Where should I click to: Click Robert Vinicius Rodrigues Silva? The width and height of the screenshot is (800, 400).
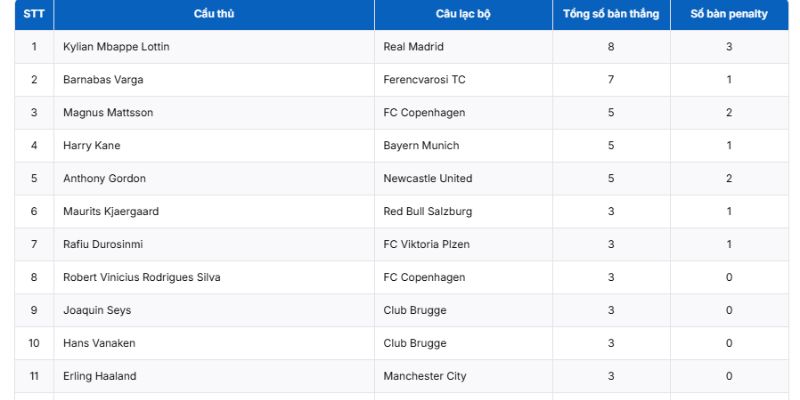[141, 277]
